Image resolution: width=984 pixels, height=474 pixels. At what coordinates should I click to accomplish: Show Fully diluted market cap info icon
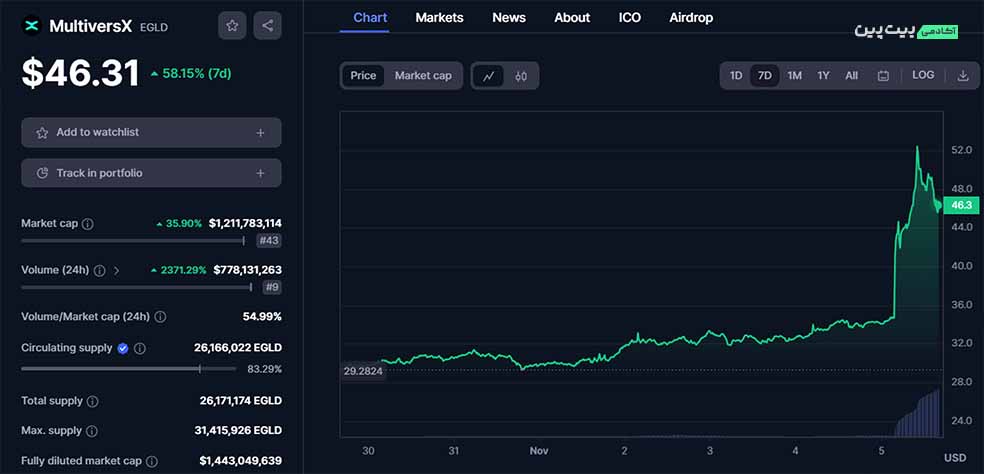click(x=151, y=461)
